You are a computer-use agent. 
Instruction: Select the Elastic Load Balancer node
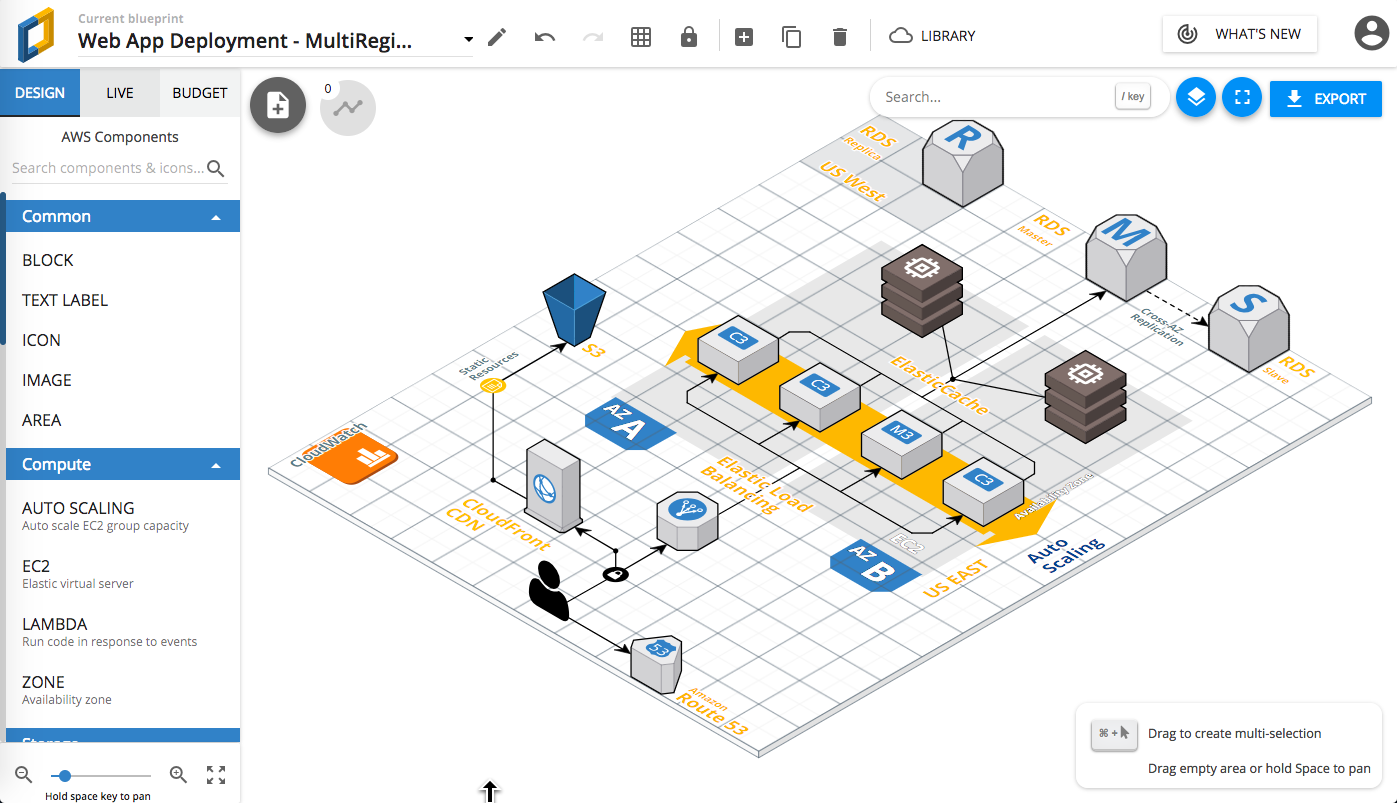click(x=687, y=519)
